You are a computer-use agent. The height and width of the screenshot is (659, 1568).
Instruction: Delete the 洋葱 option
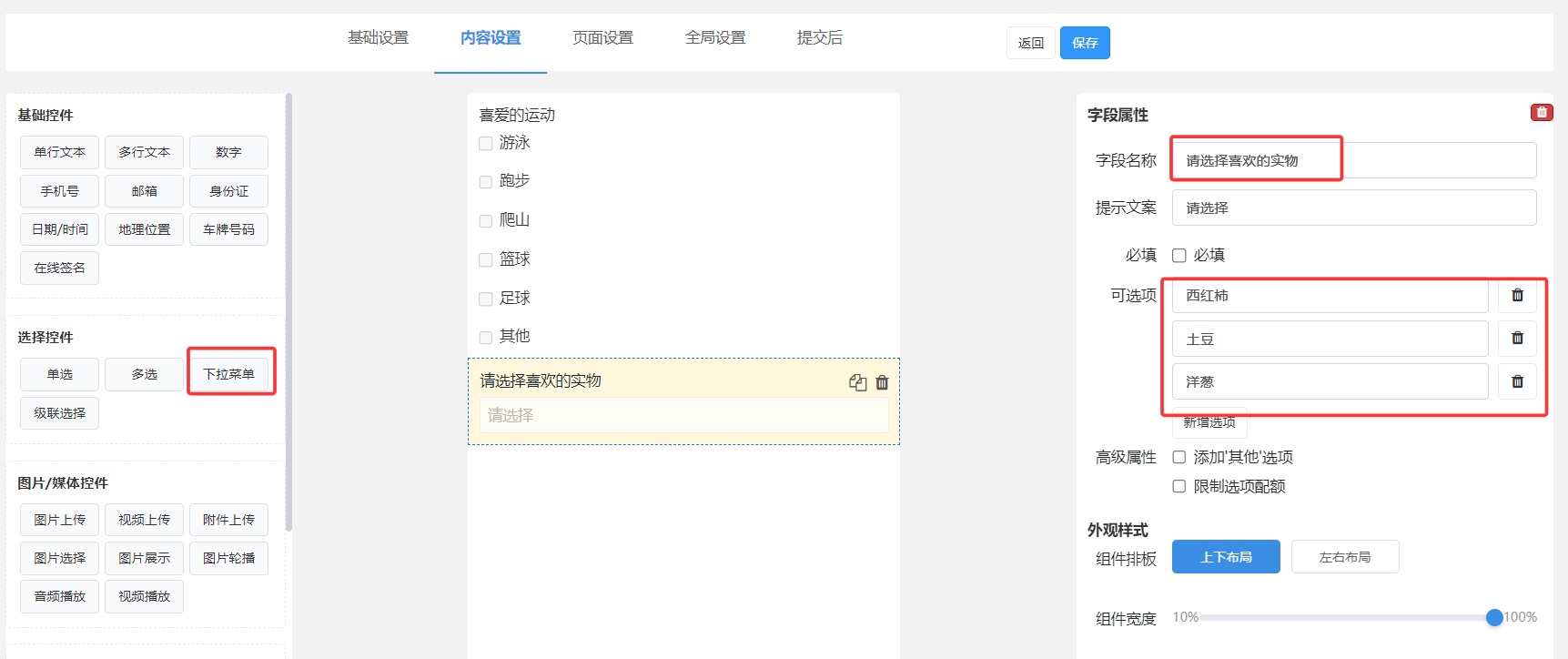tap(1517, 381)
